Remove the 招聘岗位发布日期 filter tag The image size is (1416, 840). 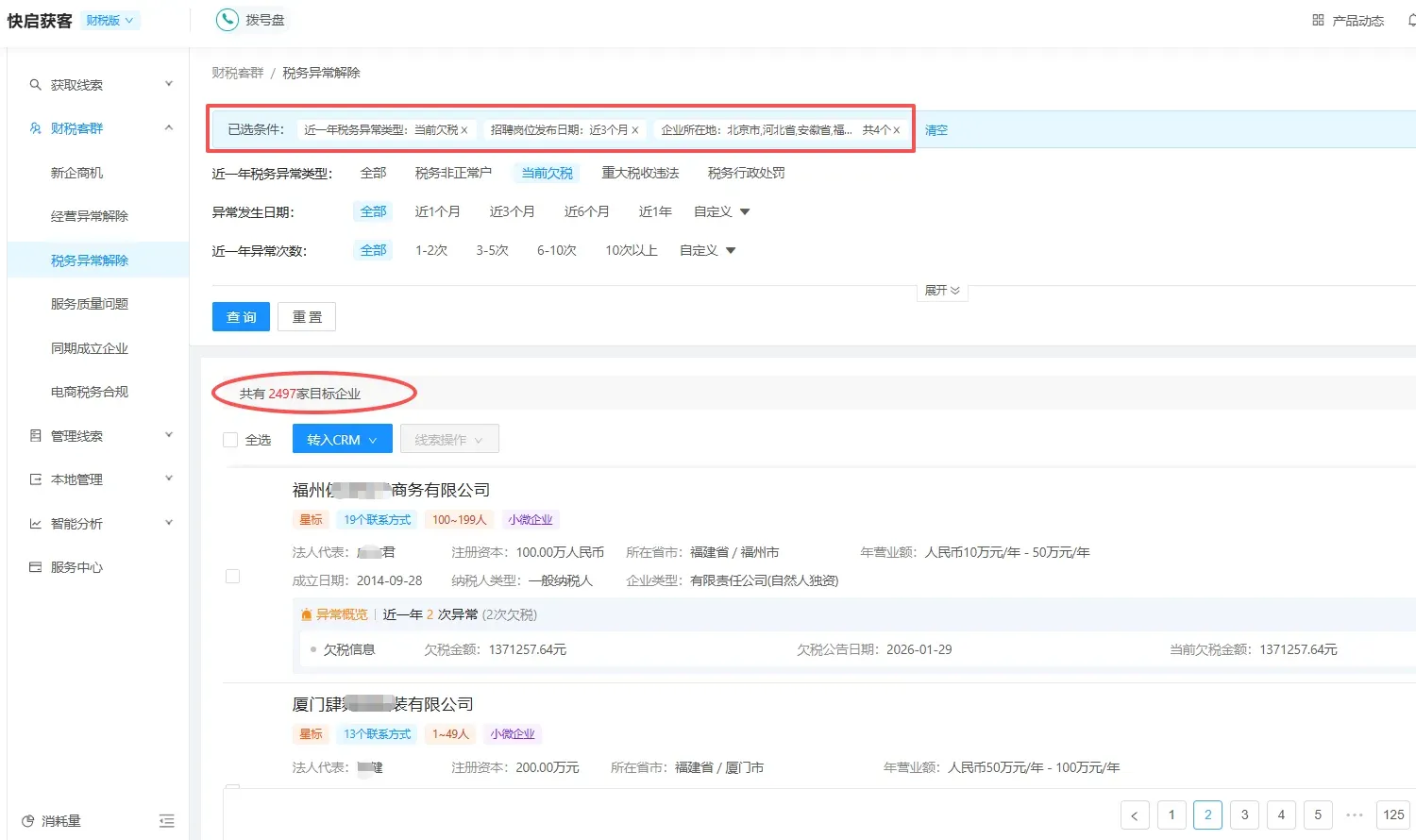(635, 130)
